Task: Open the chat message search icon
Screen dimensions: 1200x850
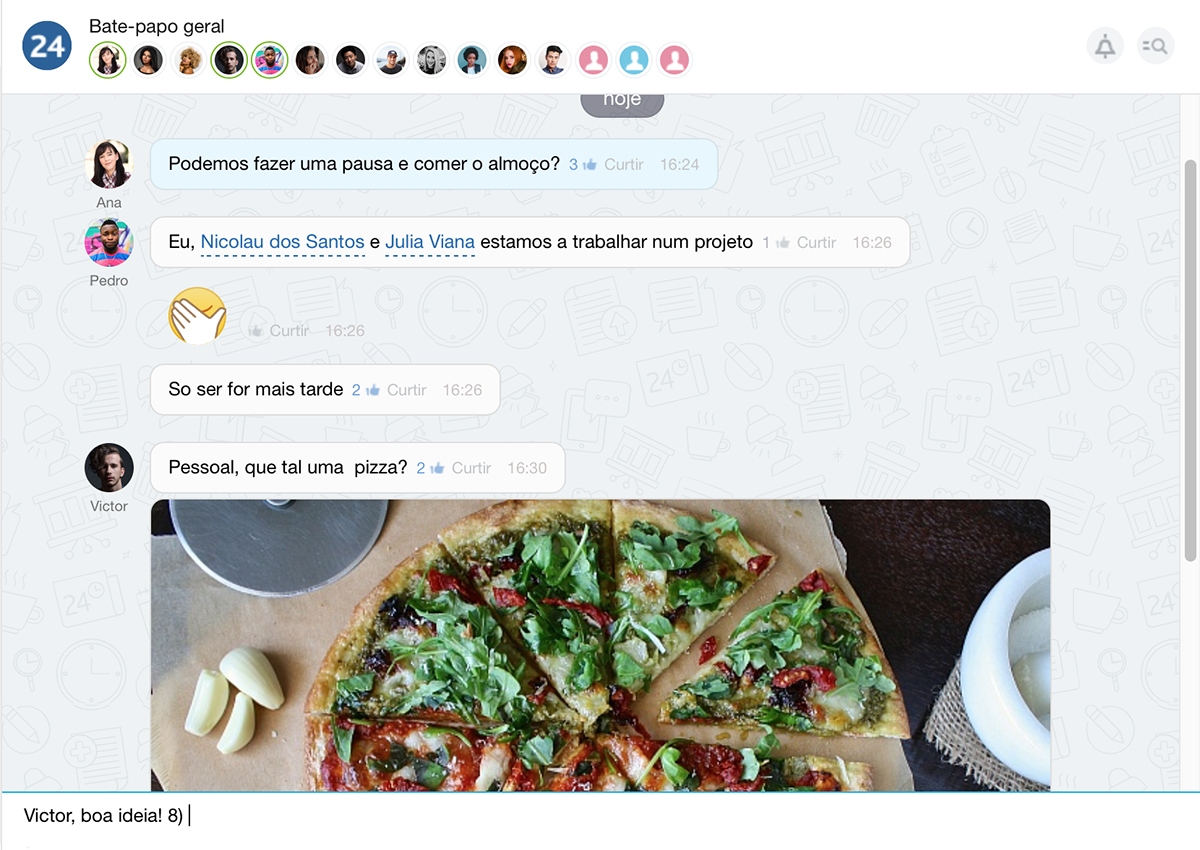Action: click(1156, 46)
